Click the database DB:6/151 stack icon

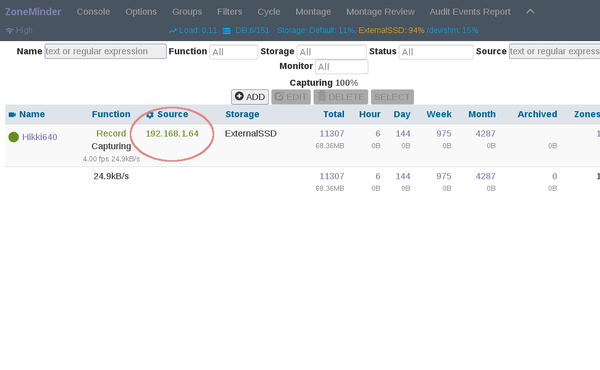click(x=227, y=31)
